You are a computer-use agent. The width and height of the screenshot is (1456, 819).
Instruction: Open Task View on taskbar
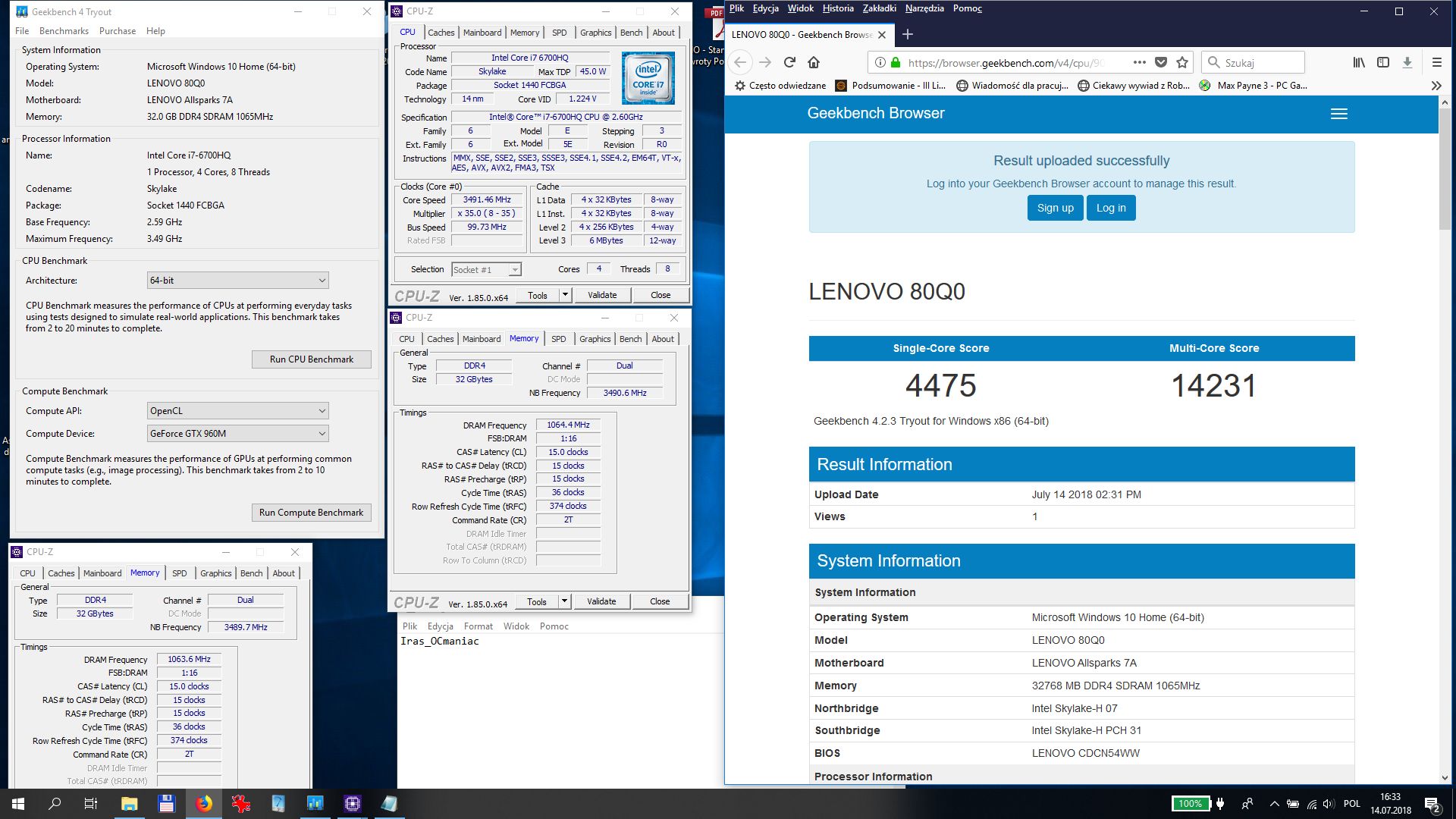click(91, 804)
